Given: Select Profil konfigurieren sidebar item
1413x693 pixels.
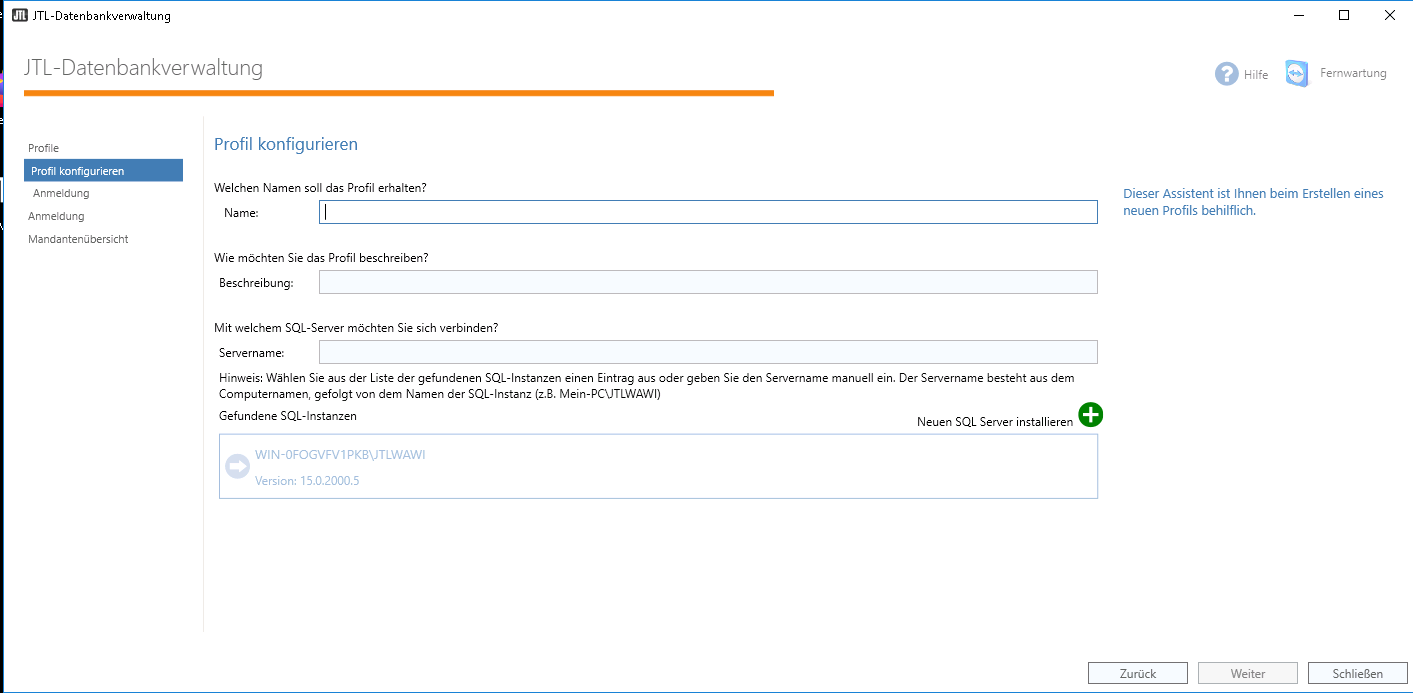Looking at the screenshot, I should click(x=104, y=171).
